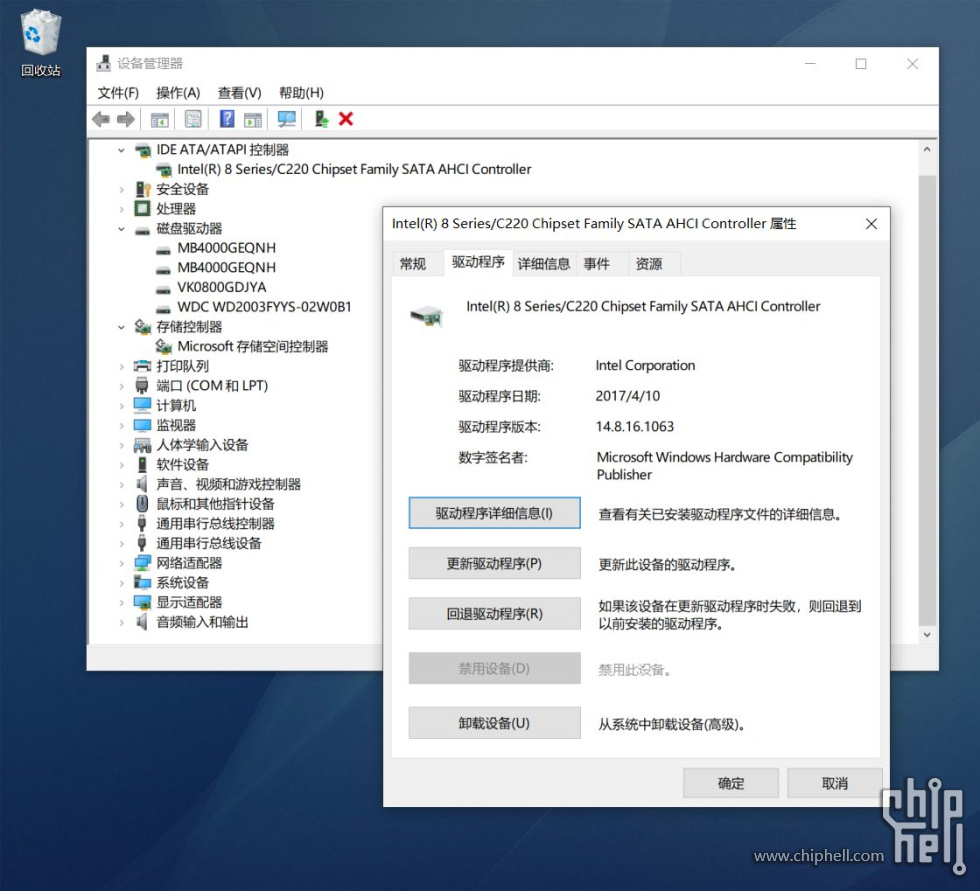Expand the 通用串行总线控制器 node

[121, 524]
